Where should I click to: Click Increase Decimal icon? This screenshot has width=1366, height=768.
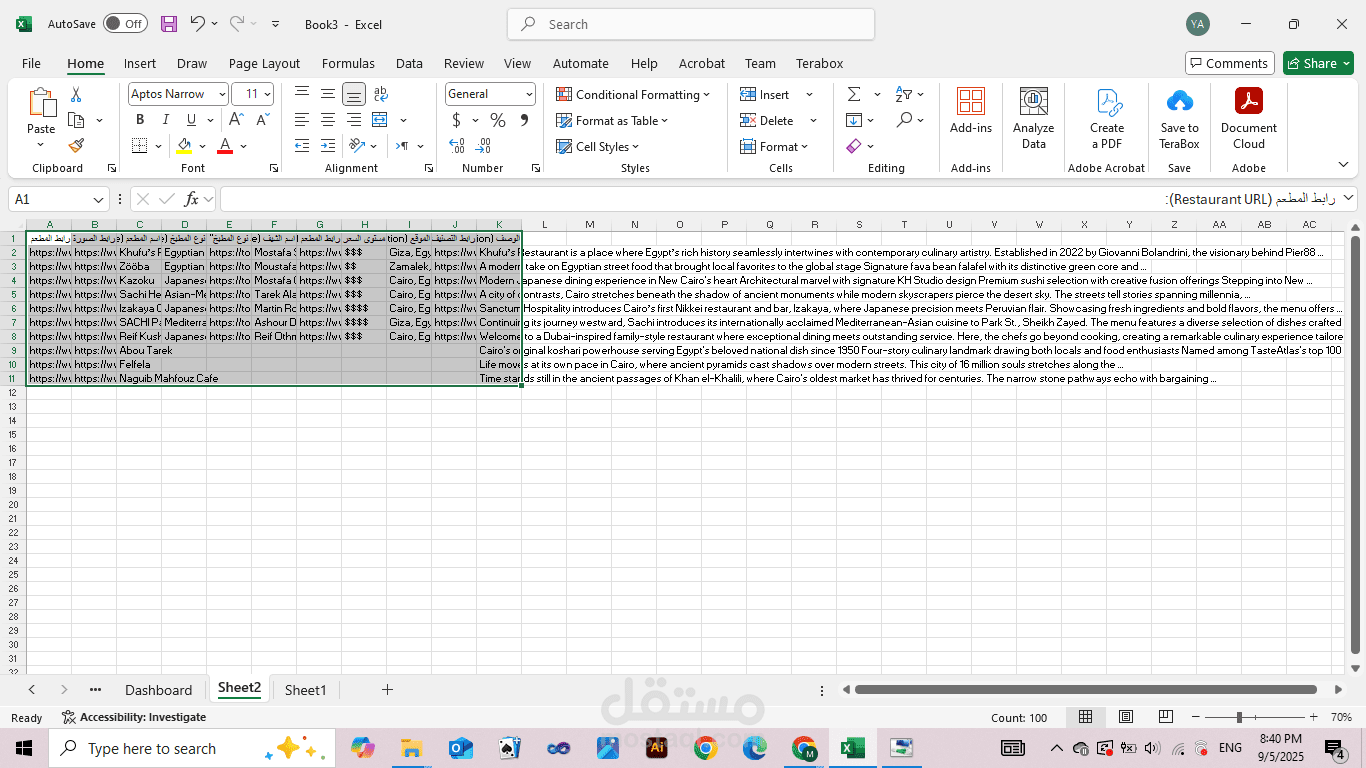(456, 146)
